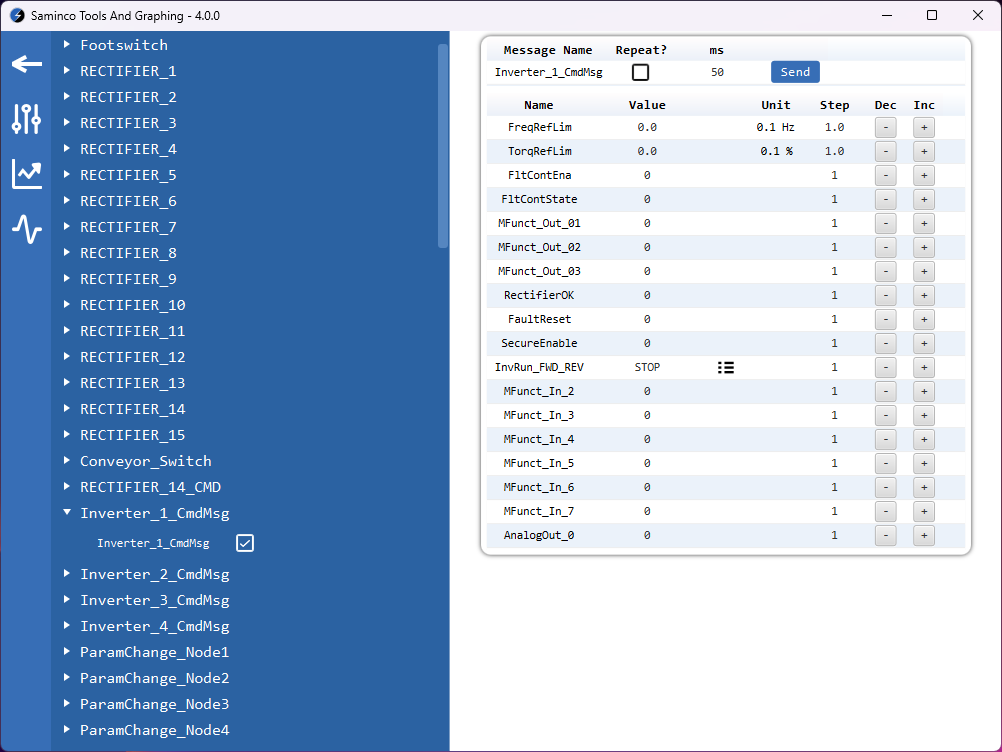This screenshot has width=1002, height=752.
Task: Click the 50 ms interval field
Action: point(717,72)
